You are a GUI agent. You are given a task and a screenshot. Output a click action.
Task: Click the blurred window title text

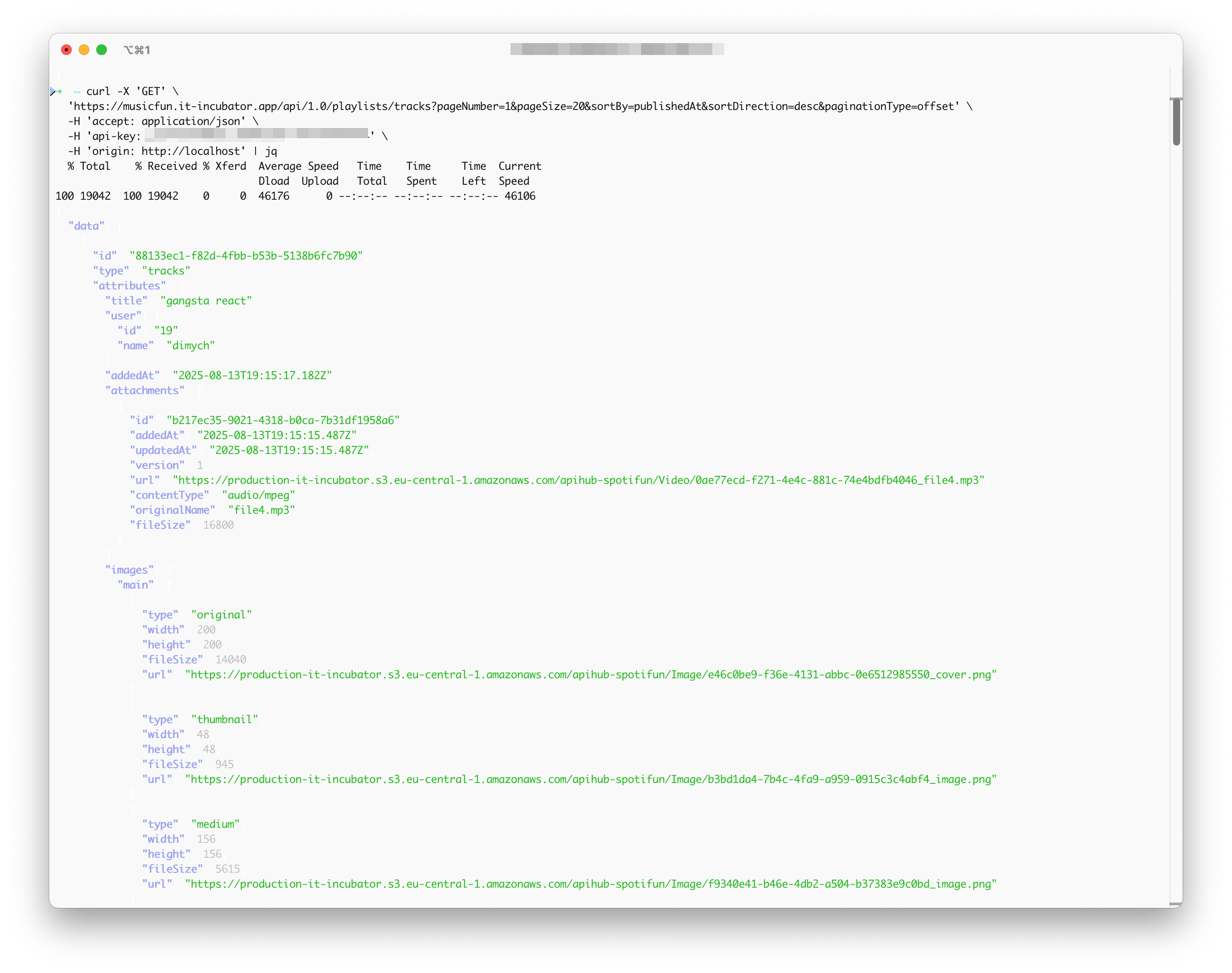coord(616,49)
